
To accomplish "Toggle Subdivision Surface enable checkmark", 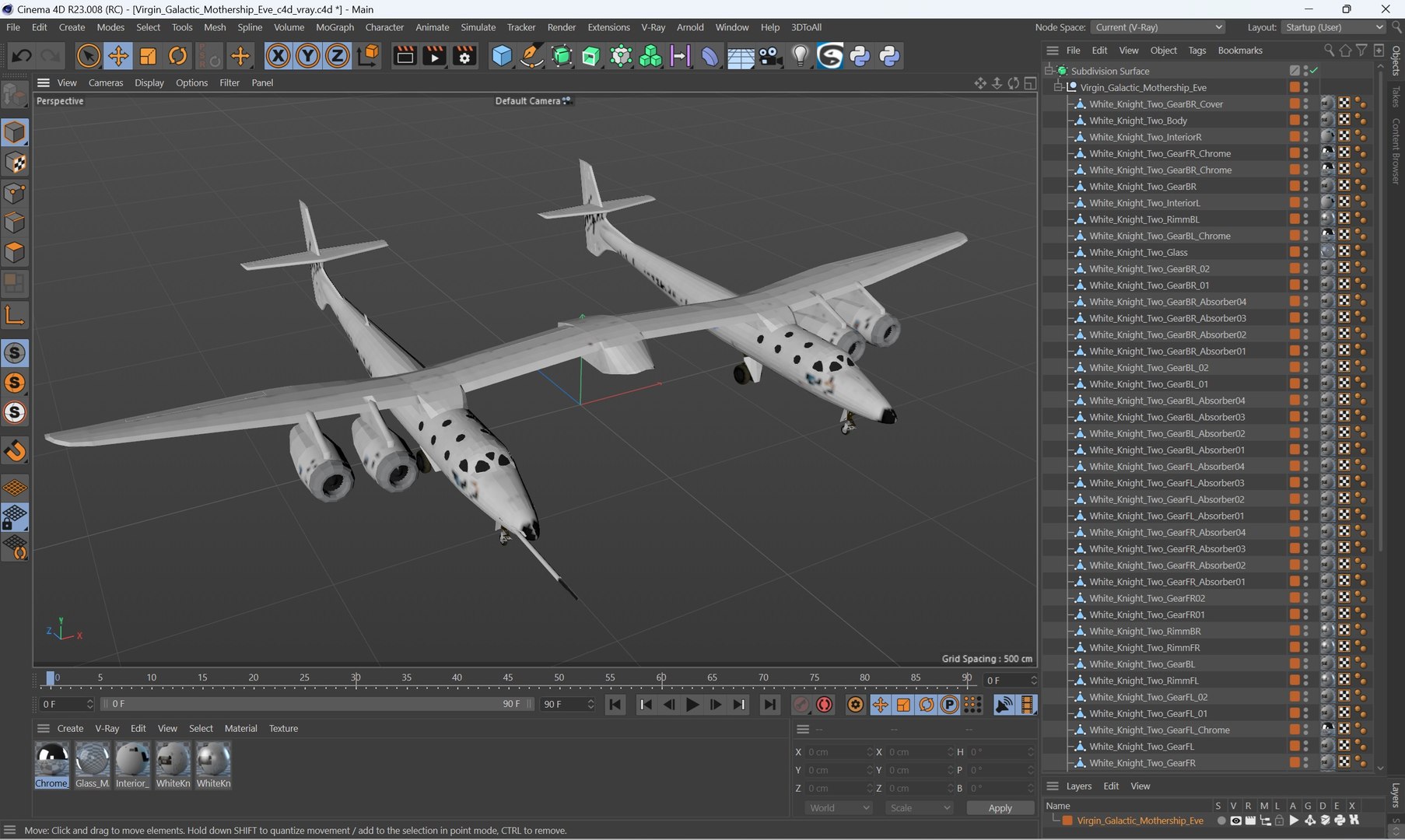I will coord(1314,71).
